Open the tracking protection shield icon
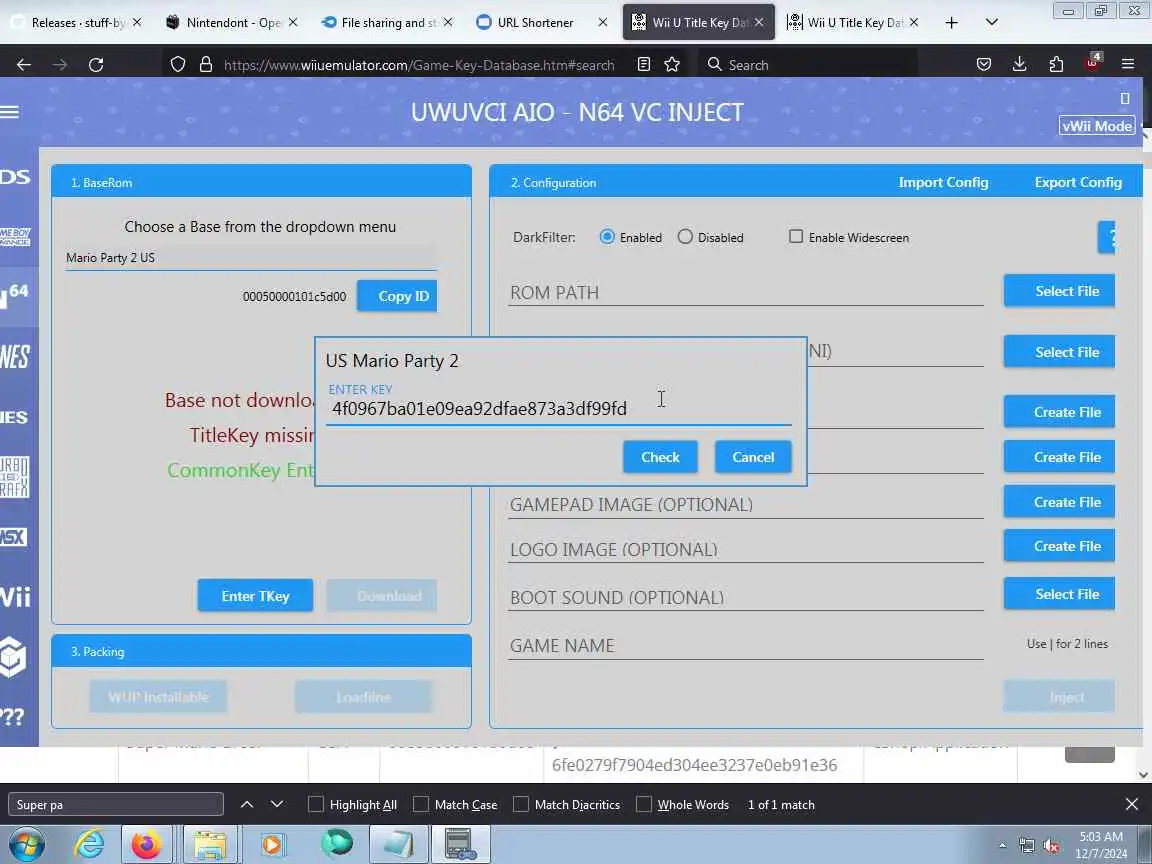Image resolution: width=1152 pixels, height=864 pixels. 178,65
